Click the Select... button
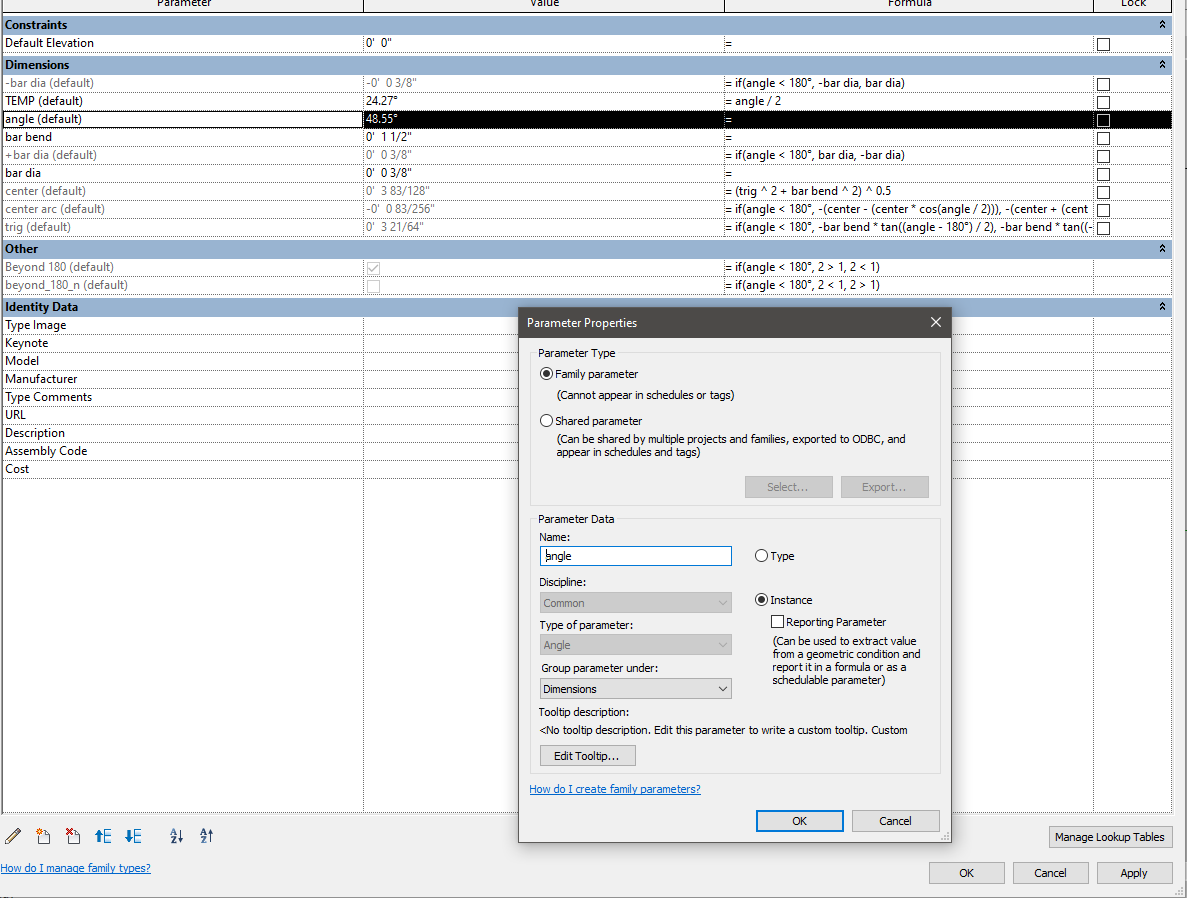 [788, 487]
